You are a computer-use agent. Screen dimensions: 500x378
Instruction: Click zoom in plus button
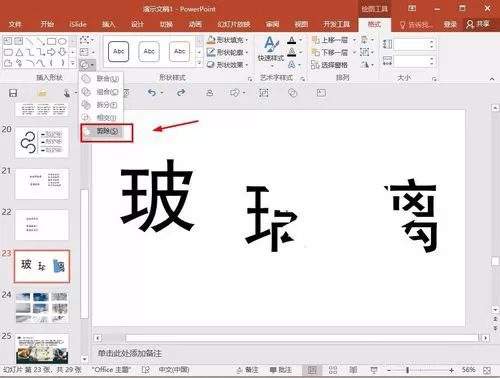[x=451, y=370]
